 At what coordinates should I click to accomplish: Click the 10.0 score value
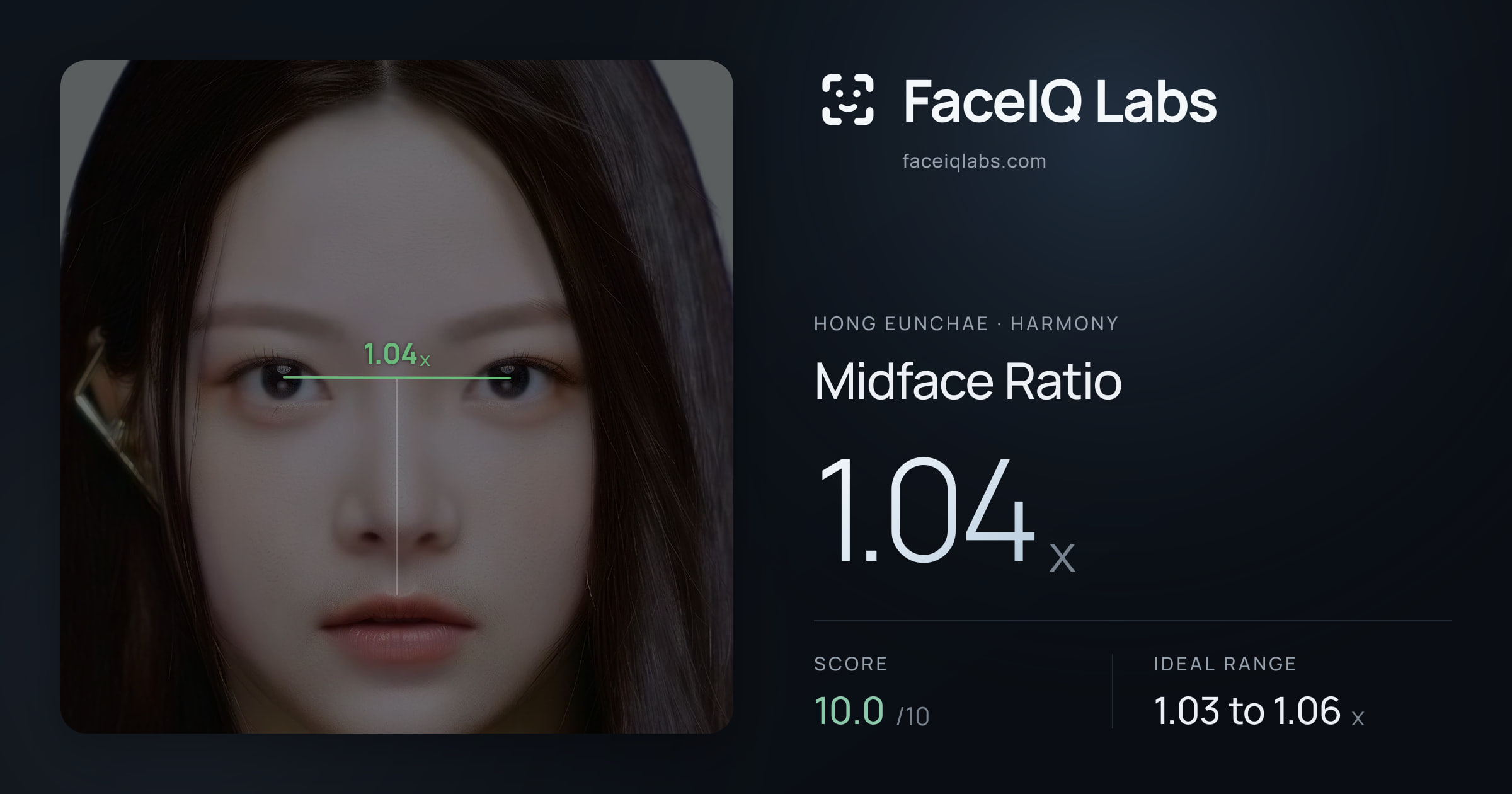click(x=849, y=711)
